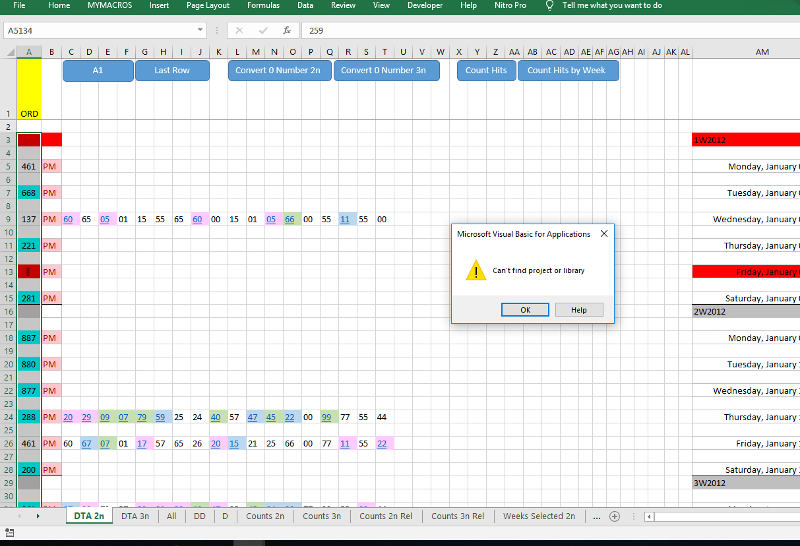This screenshot has width=800, height=546.
Task: Open the Help ribbon tab
Action: click(x=468, y=5)
